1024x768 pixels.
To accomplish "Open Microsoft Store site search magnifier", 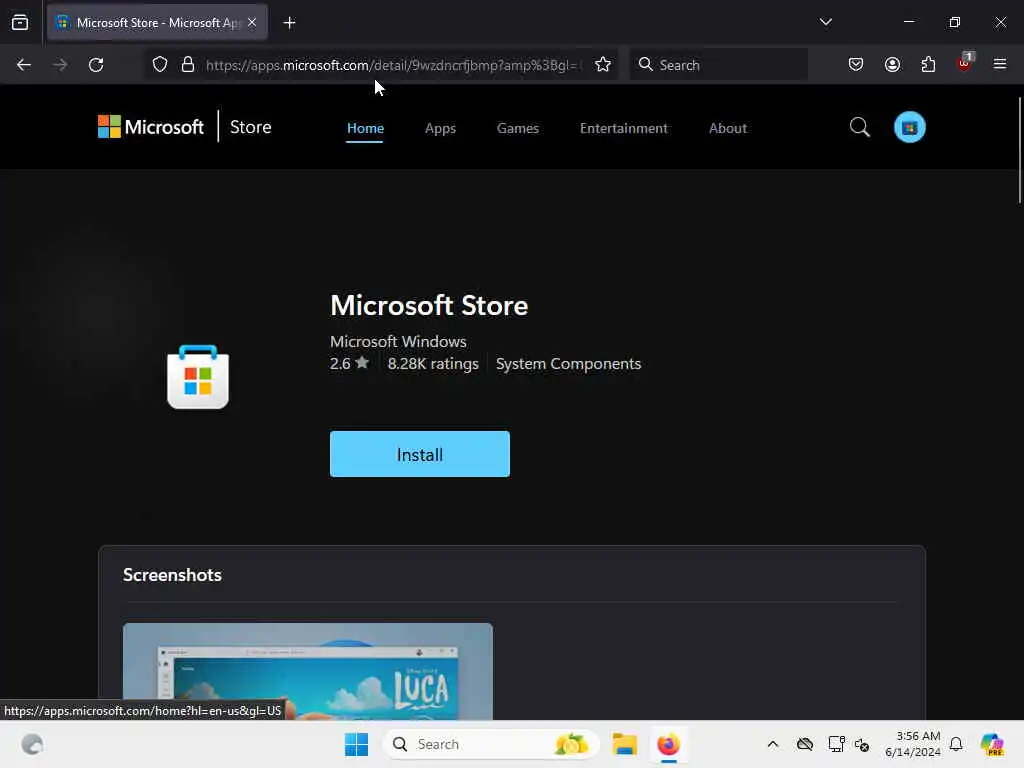I will click(x=859, y=127).
